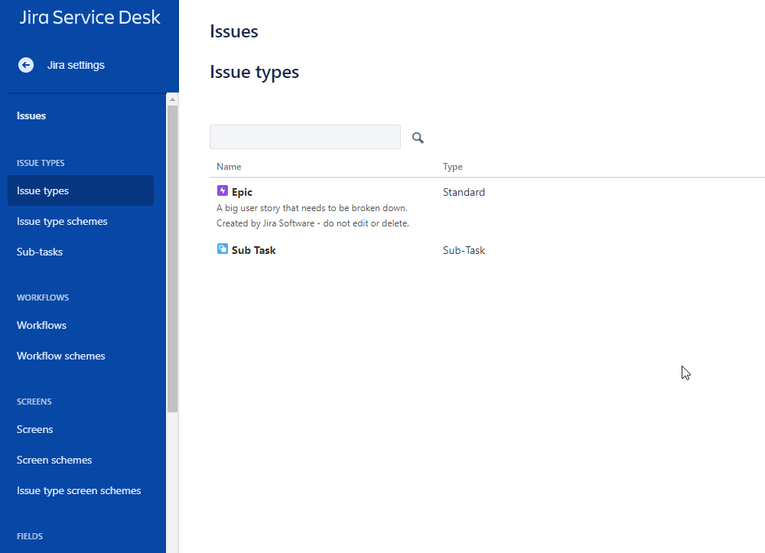Click the SCREENS section label
The height and width of the screenshot is (553, 765).
[x=34, y=402]
